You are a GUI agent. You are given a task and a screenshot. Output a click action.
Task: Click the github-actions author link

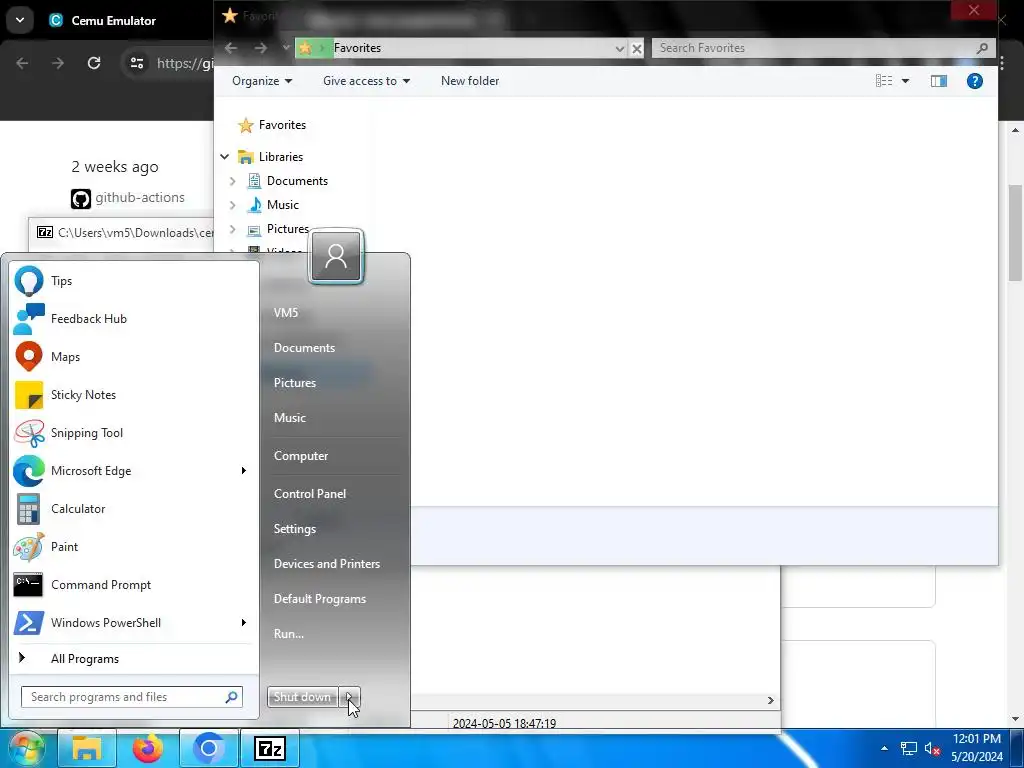point(140,197)
